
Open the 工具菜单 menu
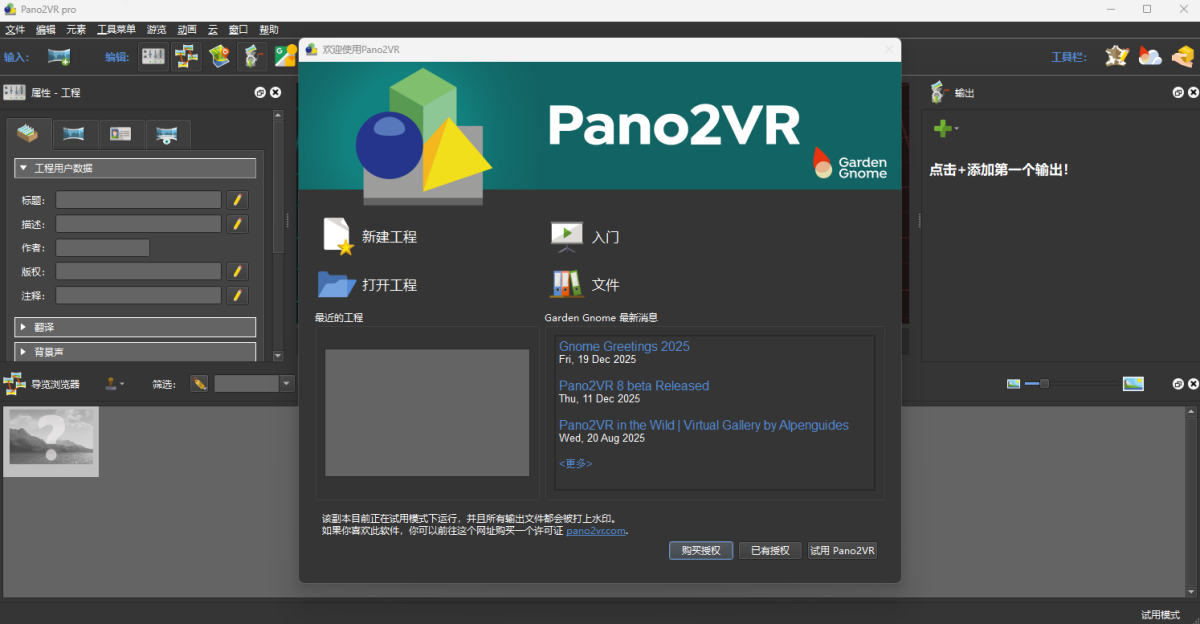(x=116, y=29)
